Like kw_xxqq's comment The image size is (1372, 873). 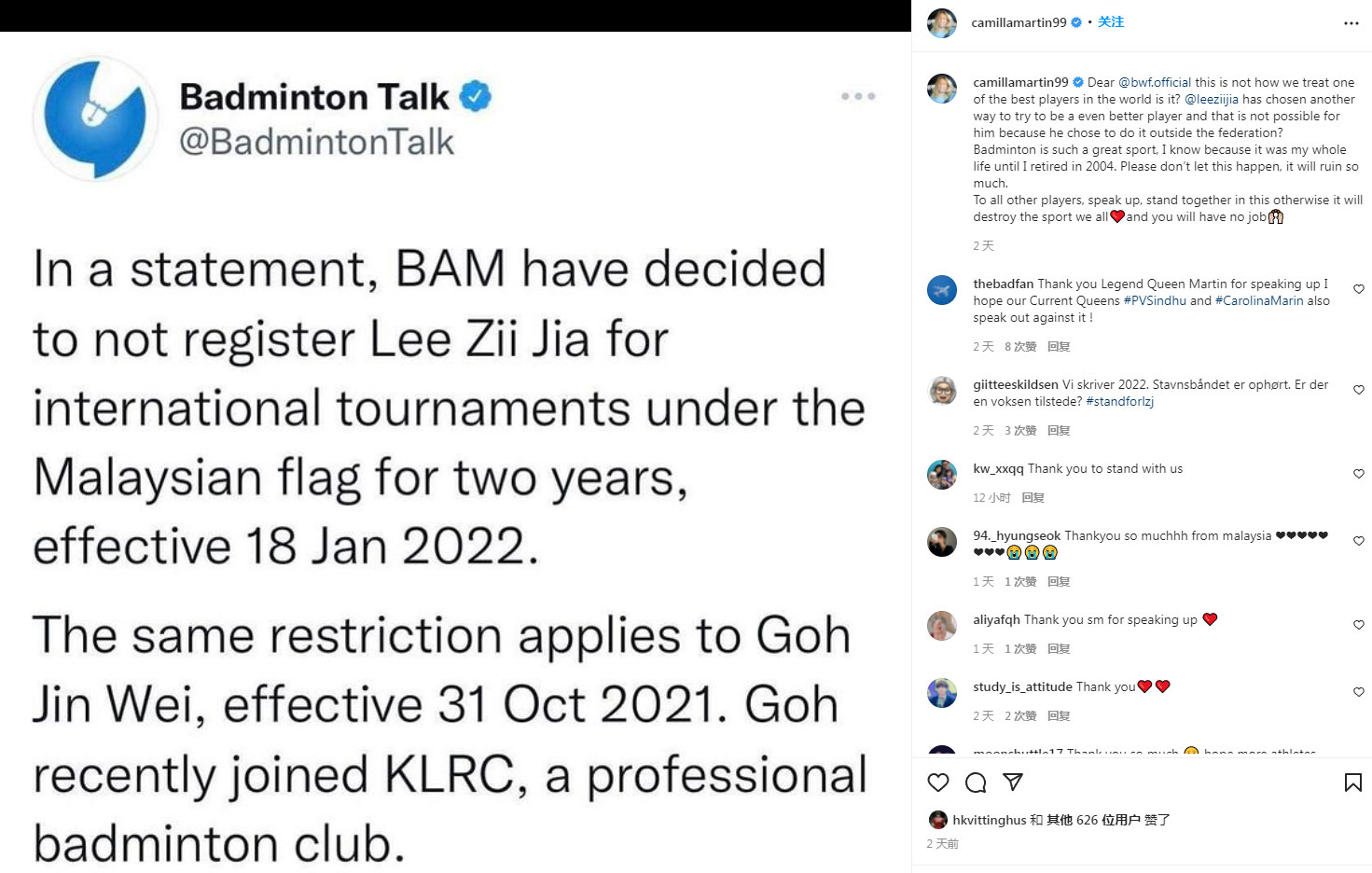pyautogui.click(x=1359, y=474)
